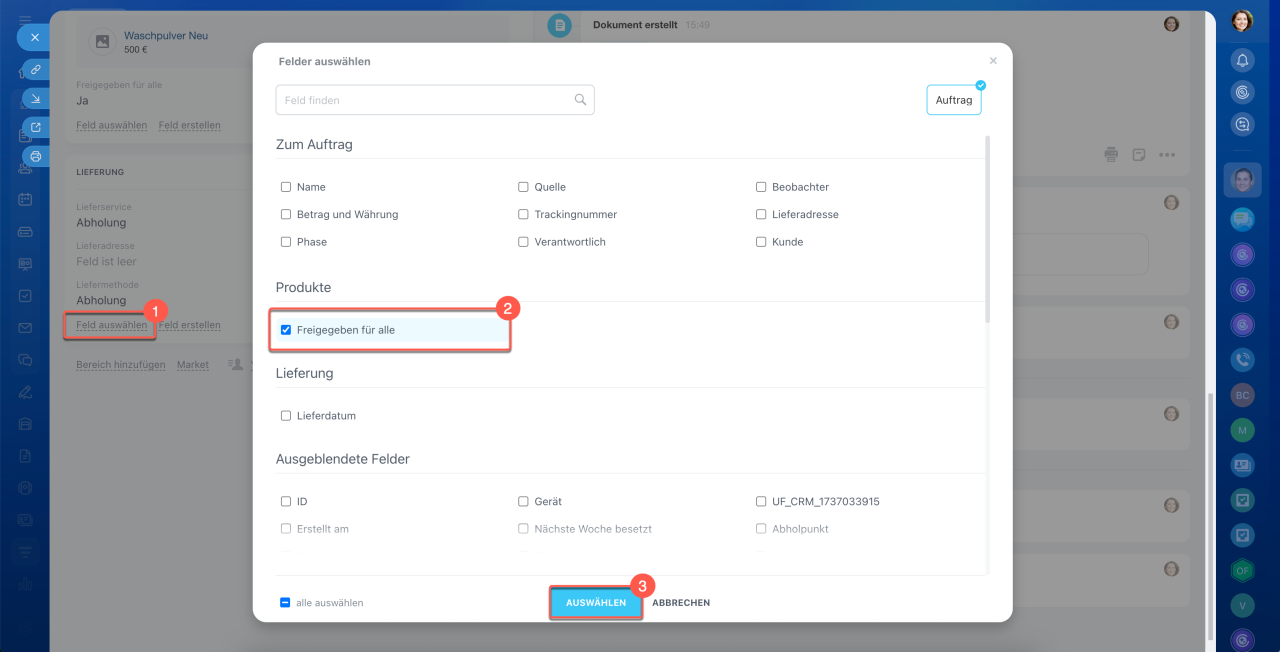
Task: Click the CoPilot spiral icon under the bell
Action: pyautogui.click(x=1242, y=92)
